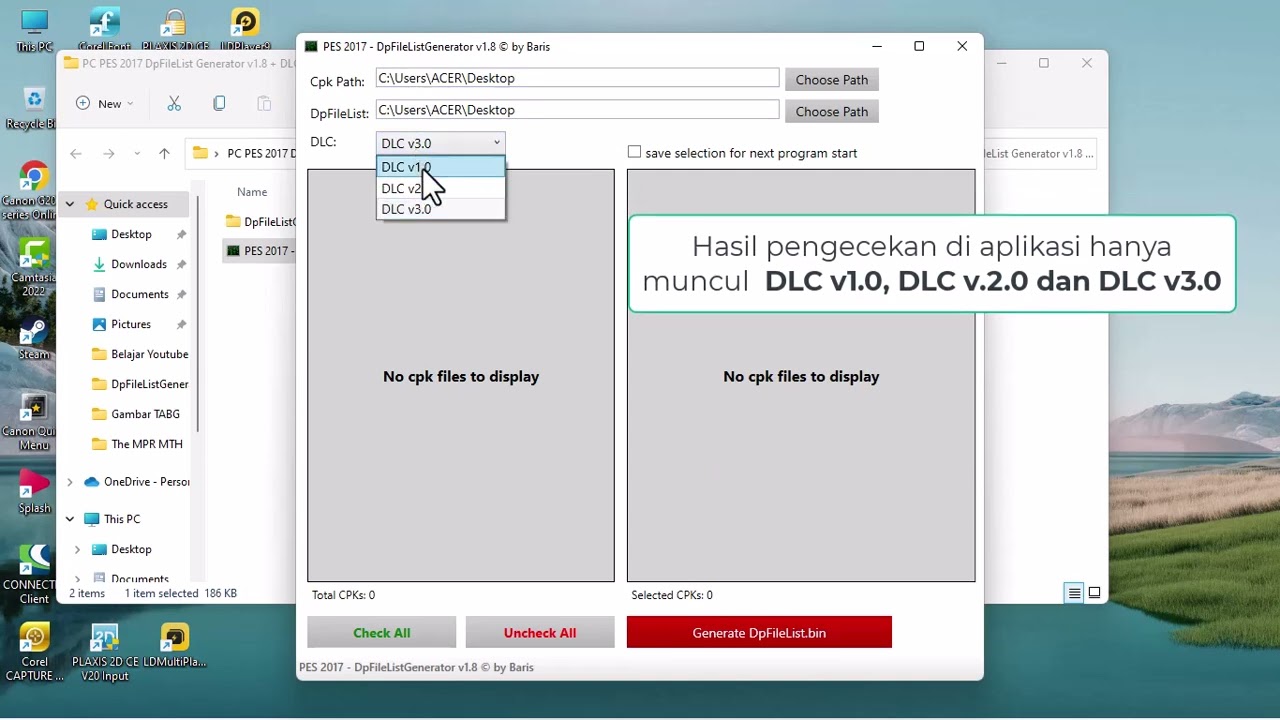1280x720 pixels.
Task: Switch Explorer to large icons view
Action: click(x=1094, y=593)
